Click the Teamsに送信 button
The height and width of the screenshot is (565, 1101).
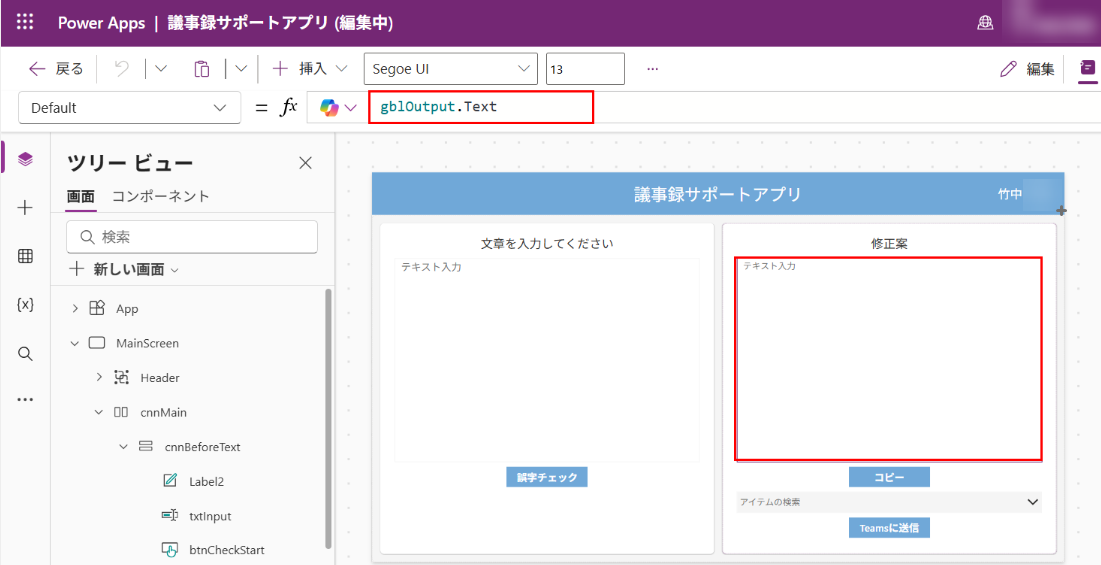(x=889, y=527)
